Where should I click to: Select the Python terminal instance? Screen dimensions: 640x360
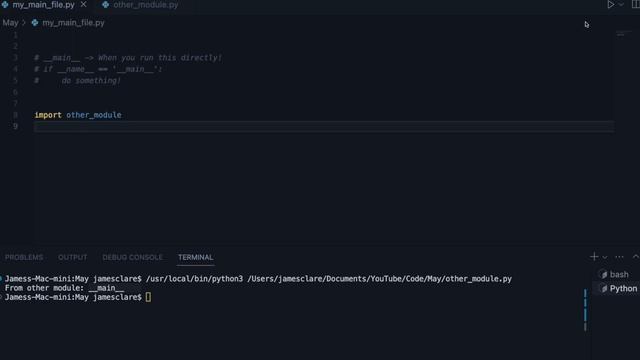point(618,289)
